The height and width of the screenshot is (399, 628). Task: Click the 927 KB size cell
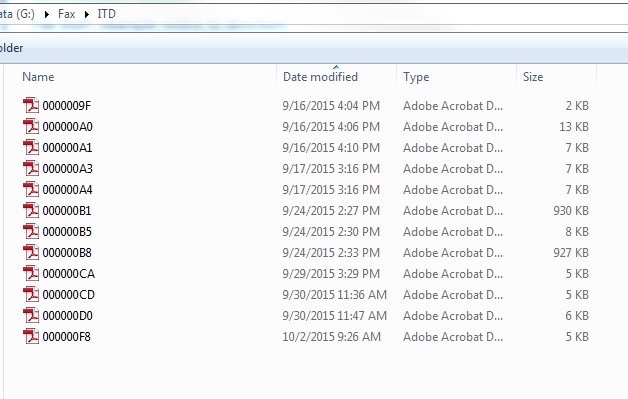[571, 253]
